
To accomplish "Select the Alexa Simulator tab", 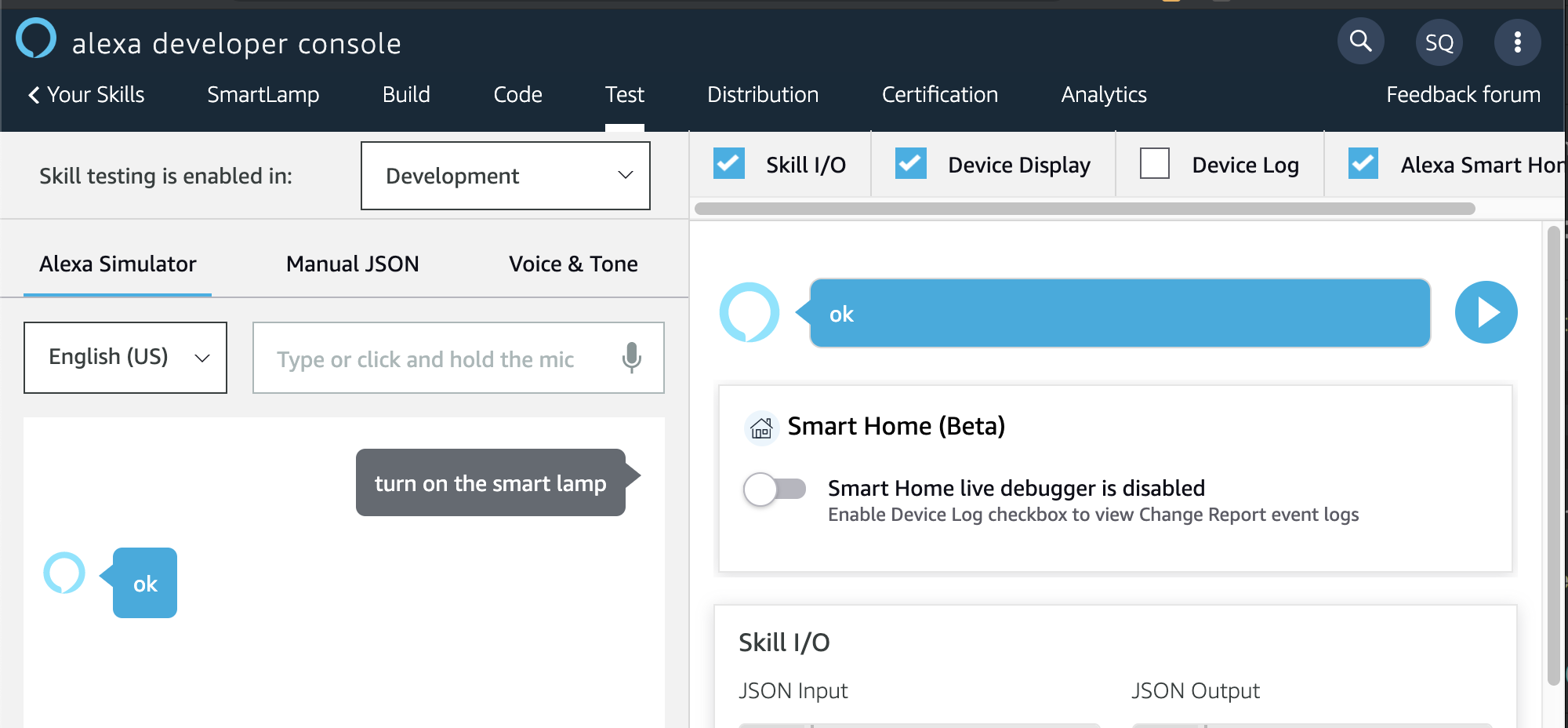I will 118,264.
